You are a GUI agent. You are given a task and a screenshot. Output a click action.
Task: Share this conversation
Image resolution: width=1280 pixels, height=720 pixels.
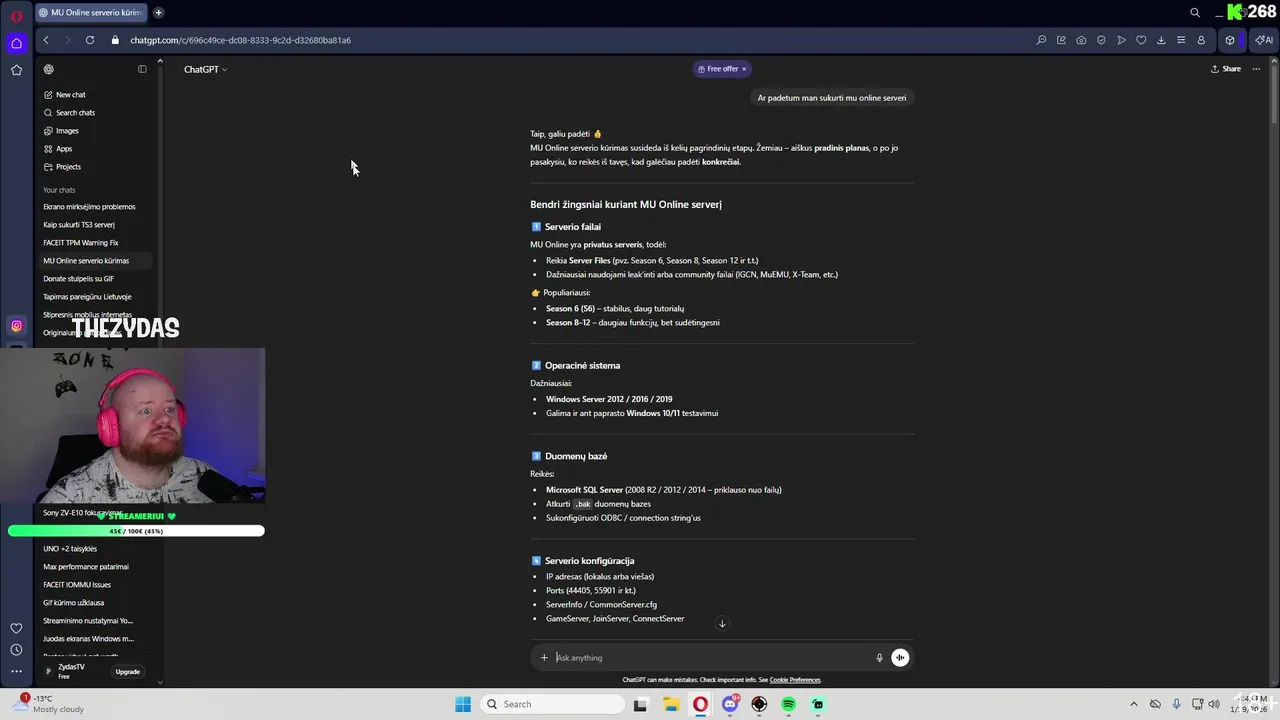[x=1226, y=69]
